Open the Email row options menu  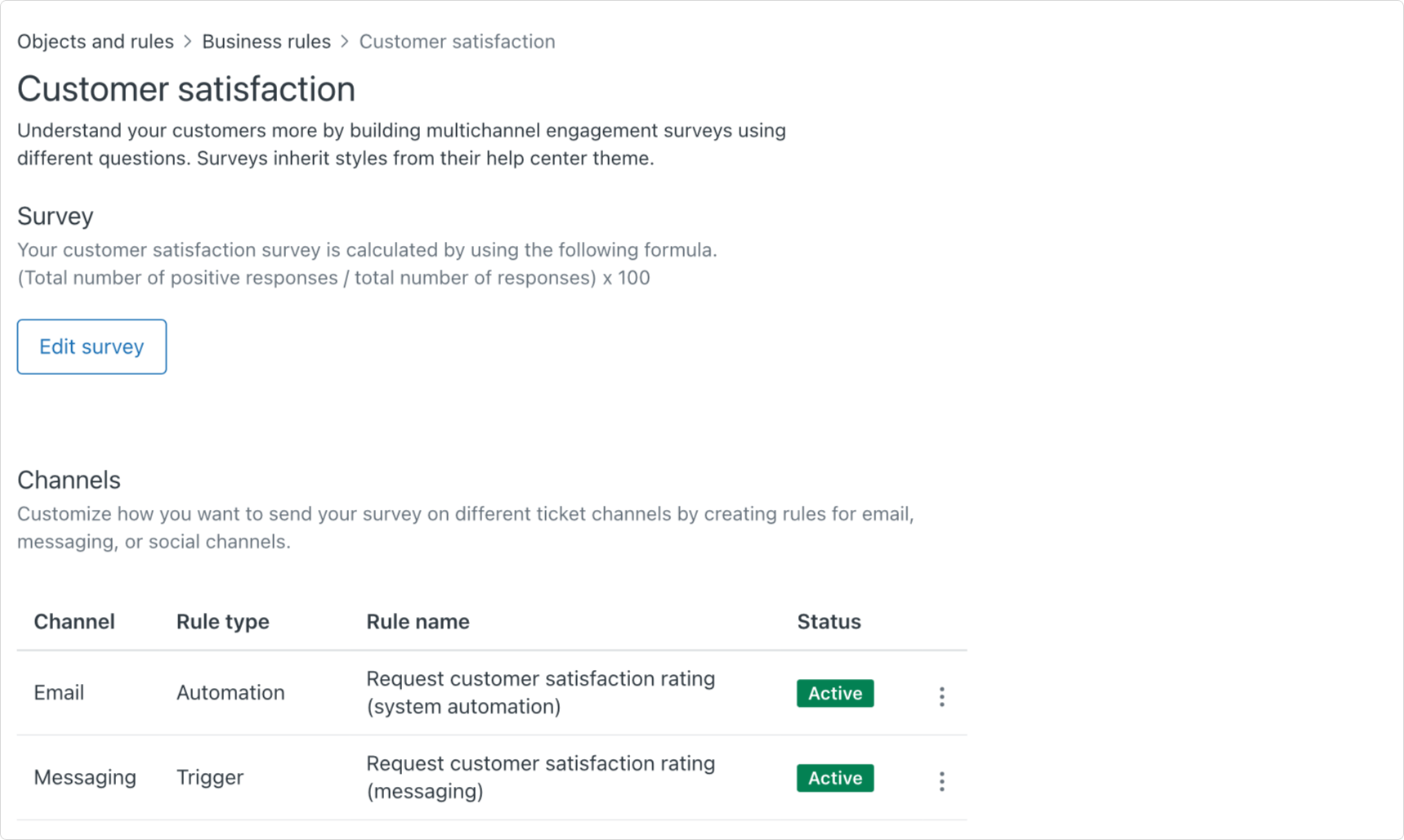click(x=941, y=696)
